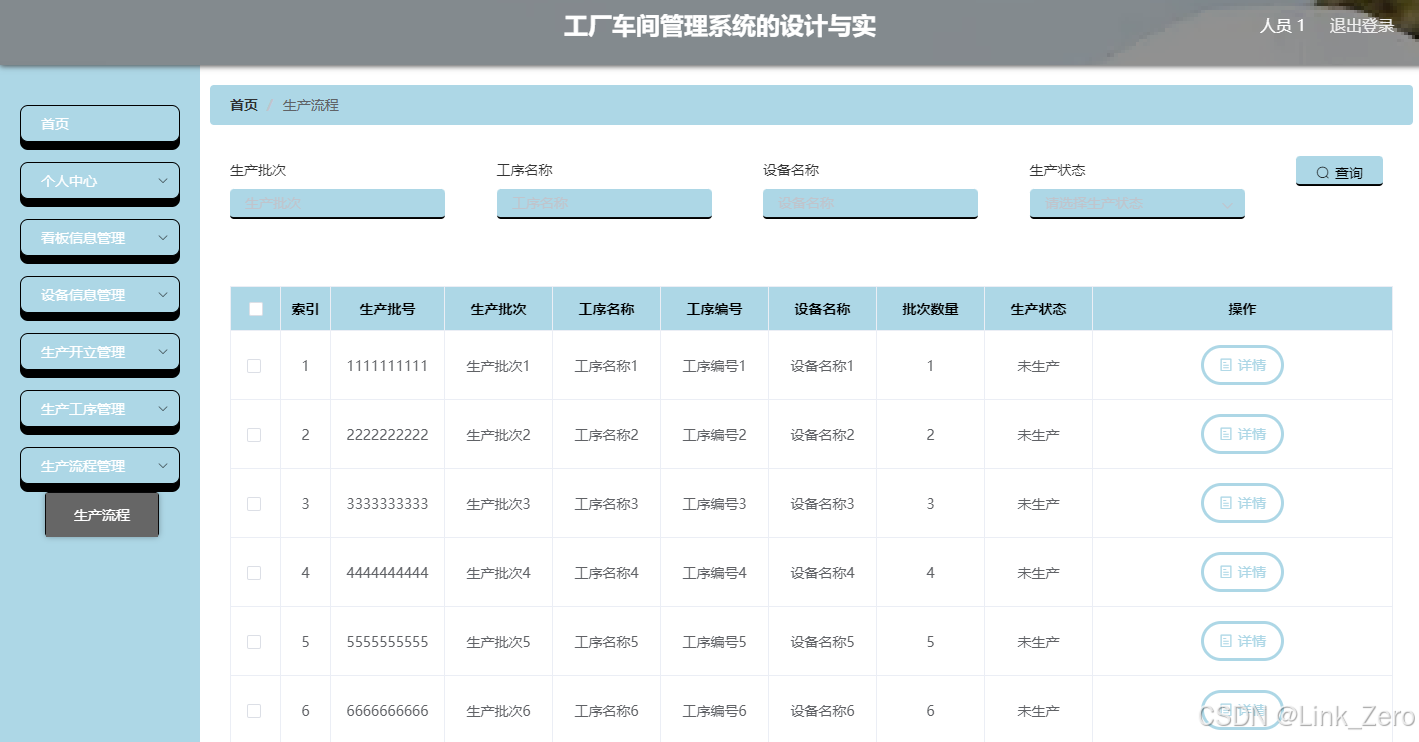Check the checkbox for 生产批次1 row
This screenshot has height=742, width=1419.
click(x=254, y=365)
